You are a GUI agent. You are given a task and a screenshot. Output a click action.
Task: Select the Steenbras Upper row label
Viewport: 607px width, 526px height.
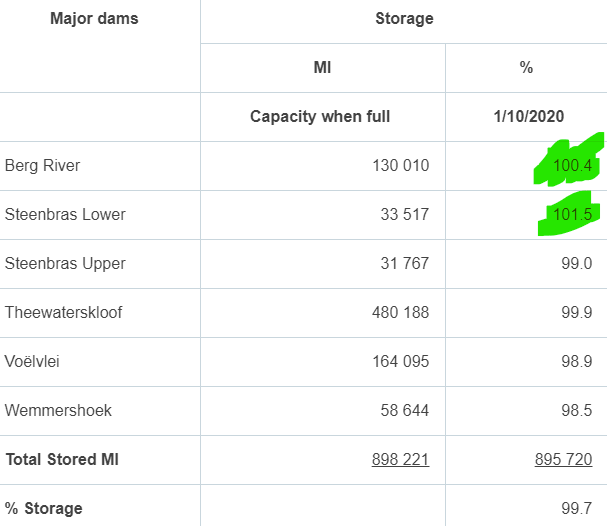(65, 264)
